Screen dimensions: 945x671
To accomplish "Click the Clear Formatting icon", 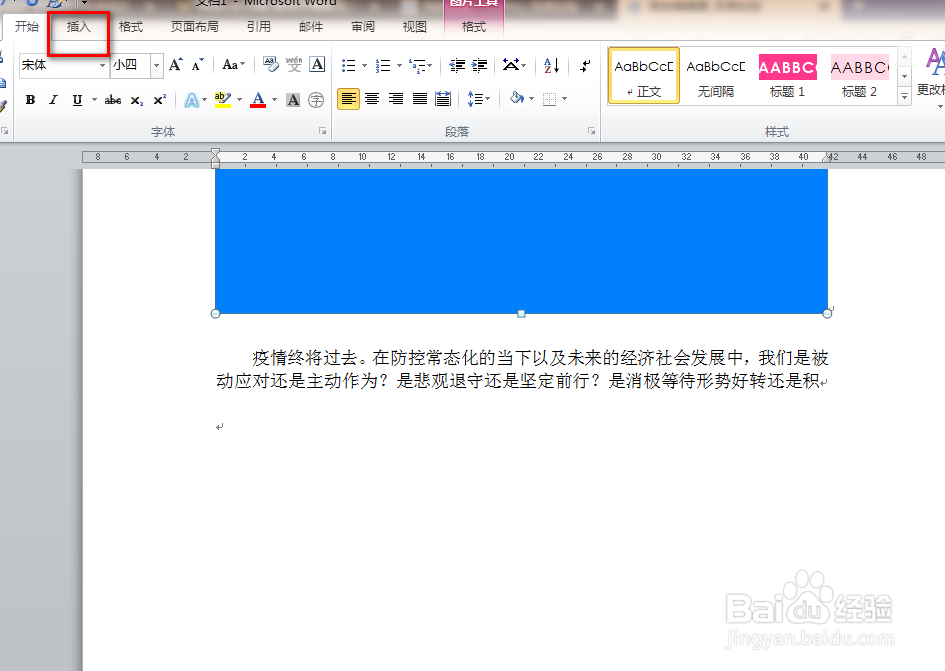I will 271,65.
